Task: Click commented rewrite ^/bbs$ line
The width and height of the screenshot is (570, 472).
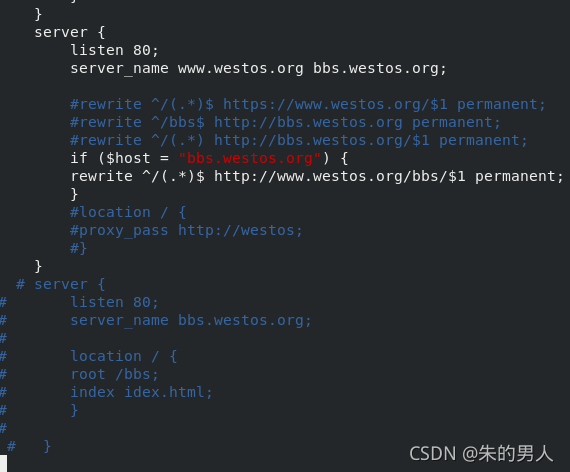Action: (285, 123)
